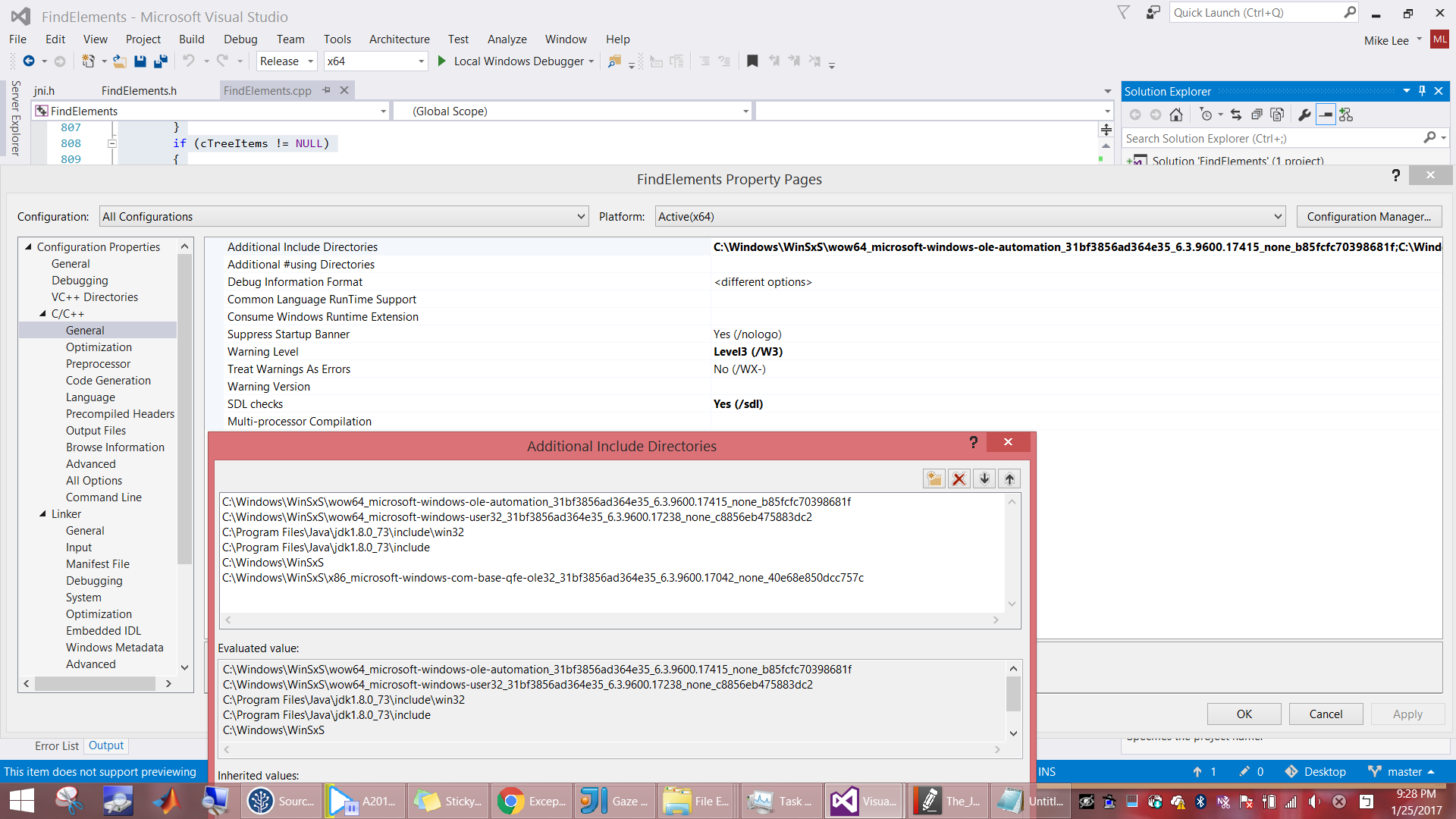Move the include line up
Screen dimensions: 1456x819
click(x=1009, y=479)
